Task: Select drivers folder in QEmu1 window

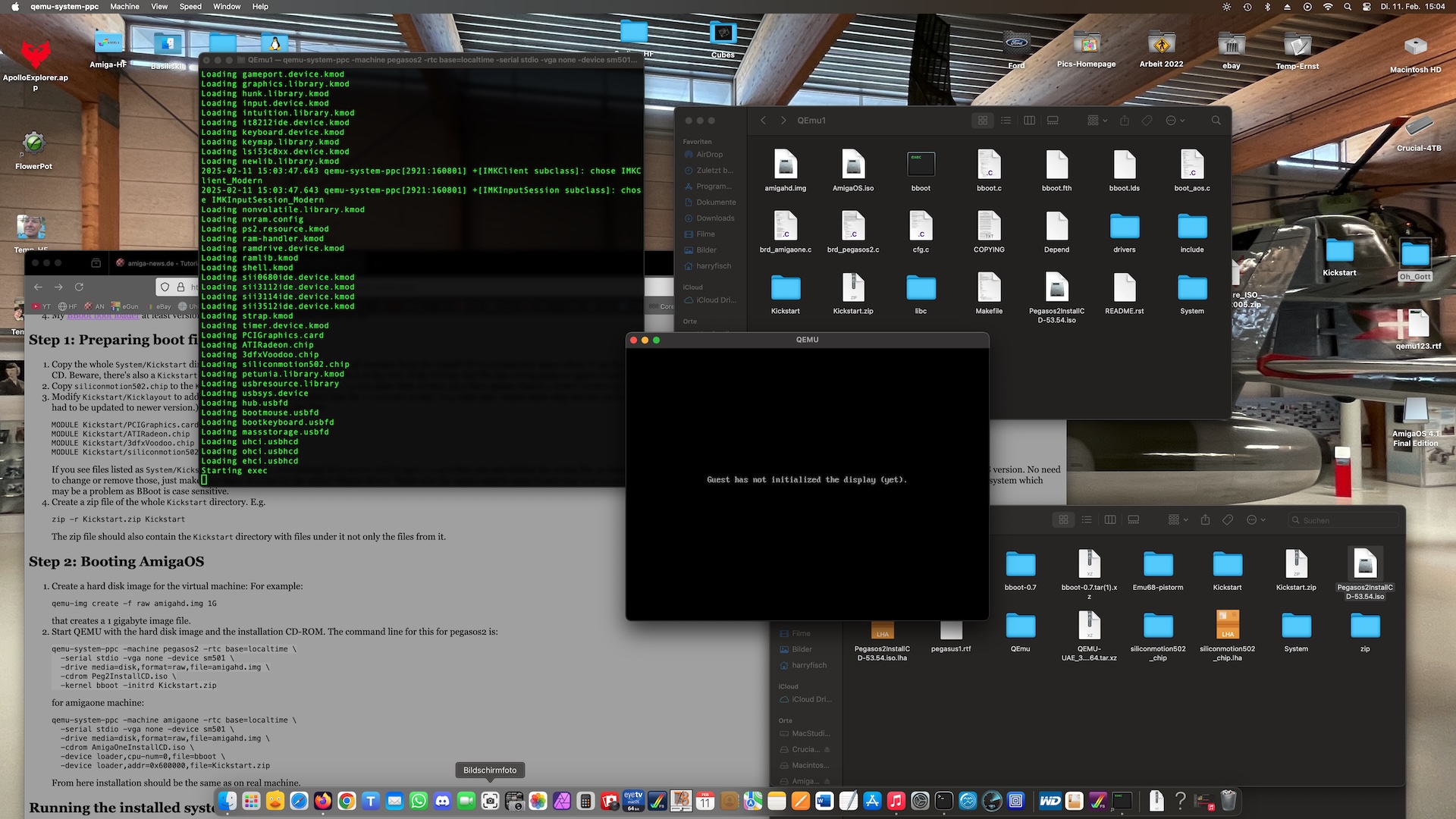Action: [x=1125, y=232]
